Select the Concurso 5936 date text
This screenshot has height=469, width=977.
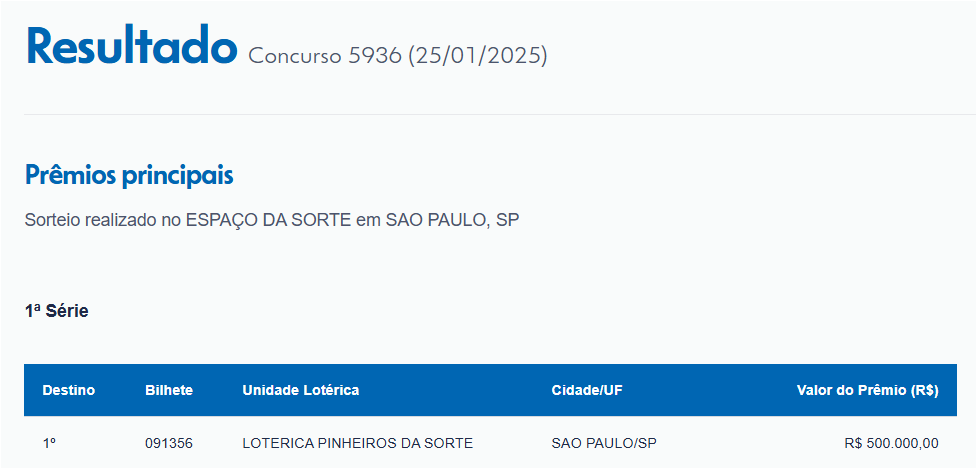(x=398, y=56)
